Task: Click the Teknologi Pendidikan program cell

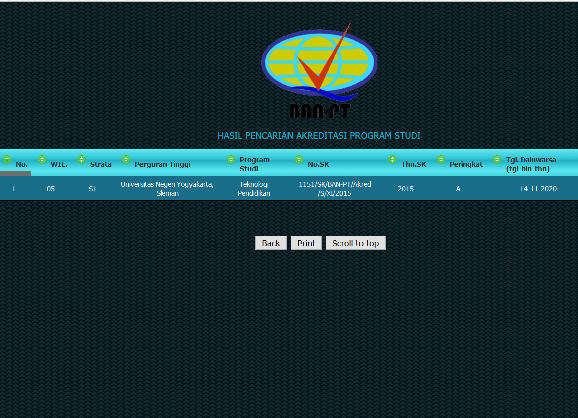Action: (x=254, y=189)
